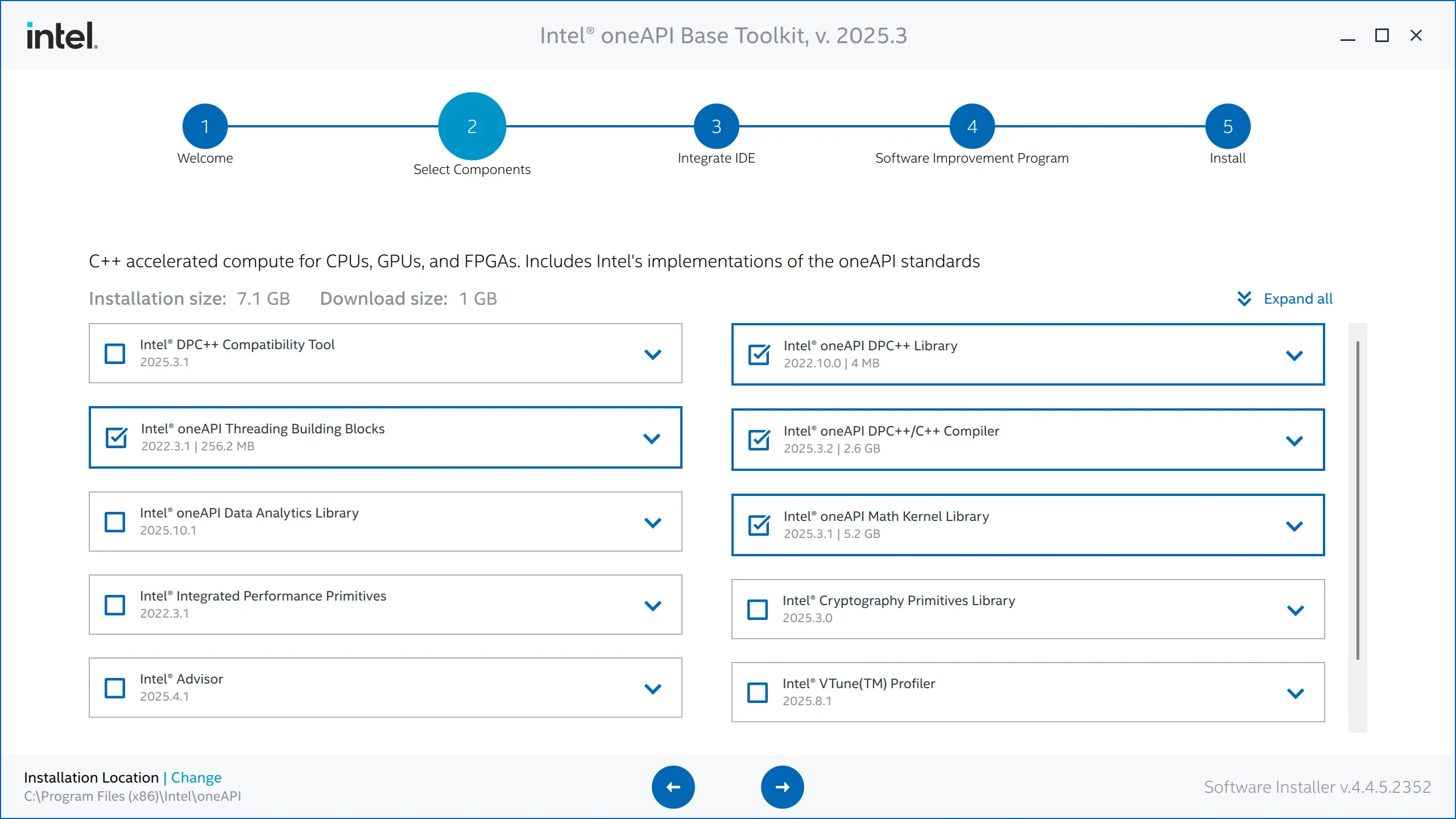The width and height of the screenshot is (1456, 819).
Task: Go to step 1 Welcome
Action: click(205, 126)
